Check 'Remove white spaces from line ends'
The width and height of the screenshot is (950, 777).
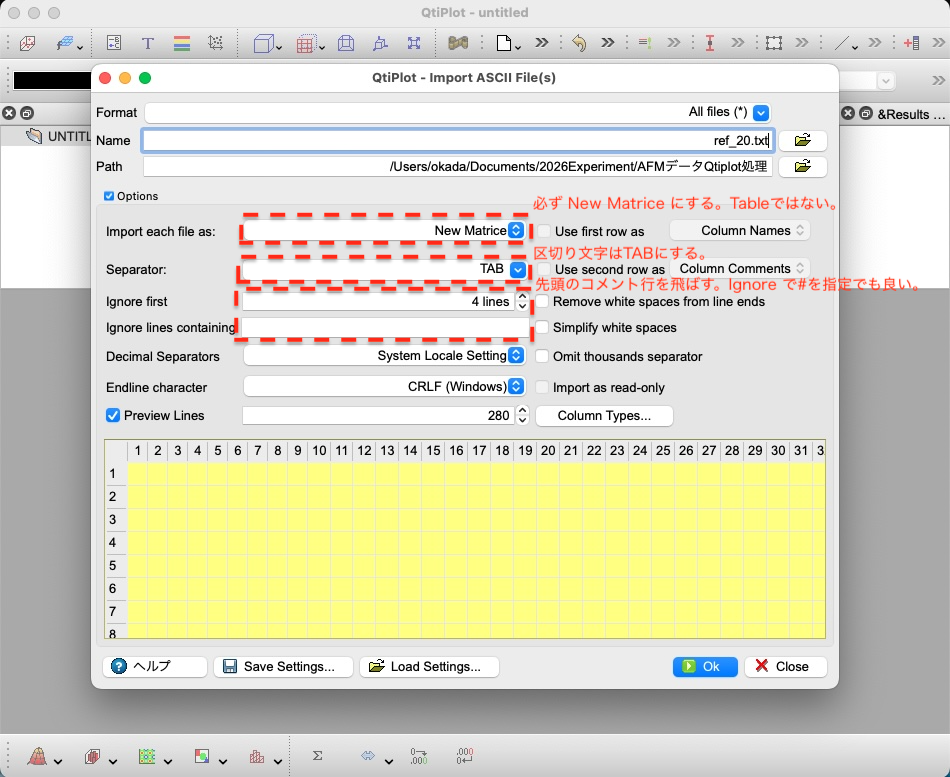542,301
